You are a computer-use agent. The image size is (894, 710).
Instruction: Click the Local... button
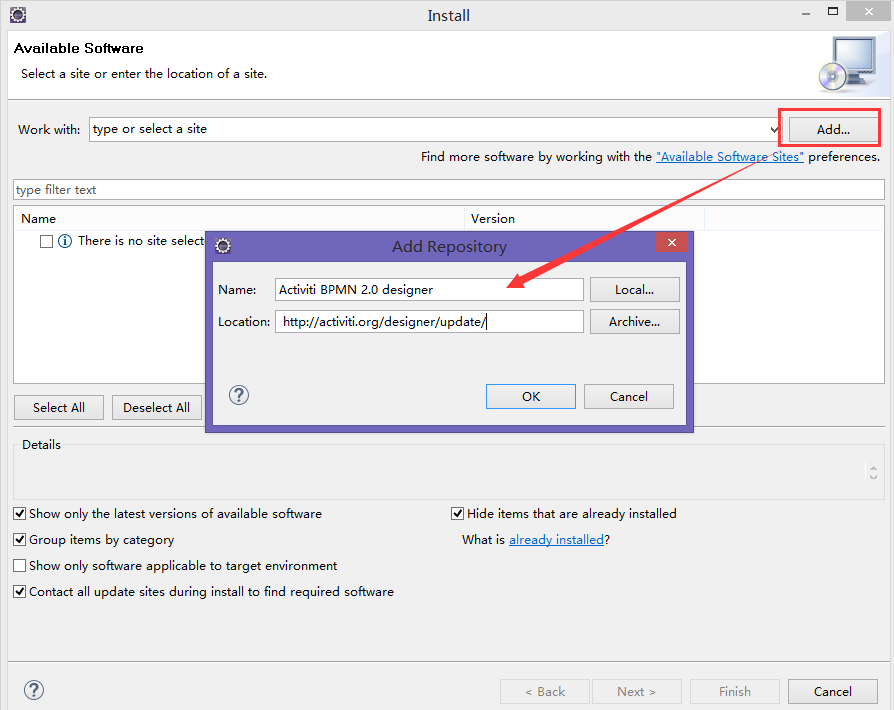tap(634, 290)
